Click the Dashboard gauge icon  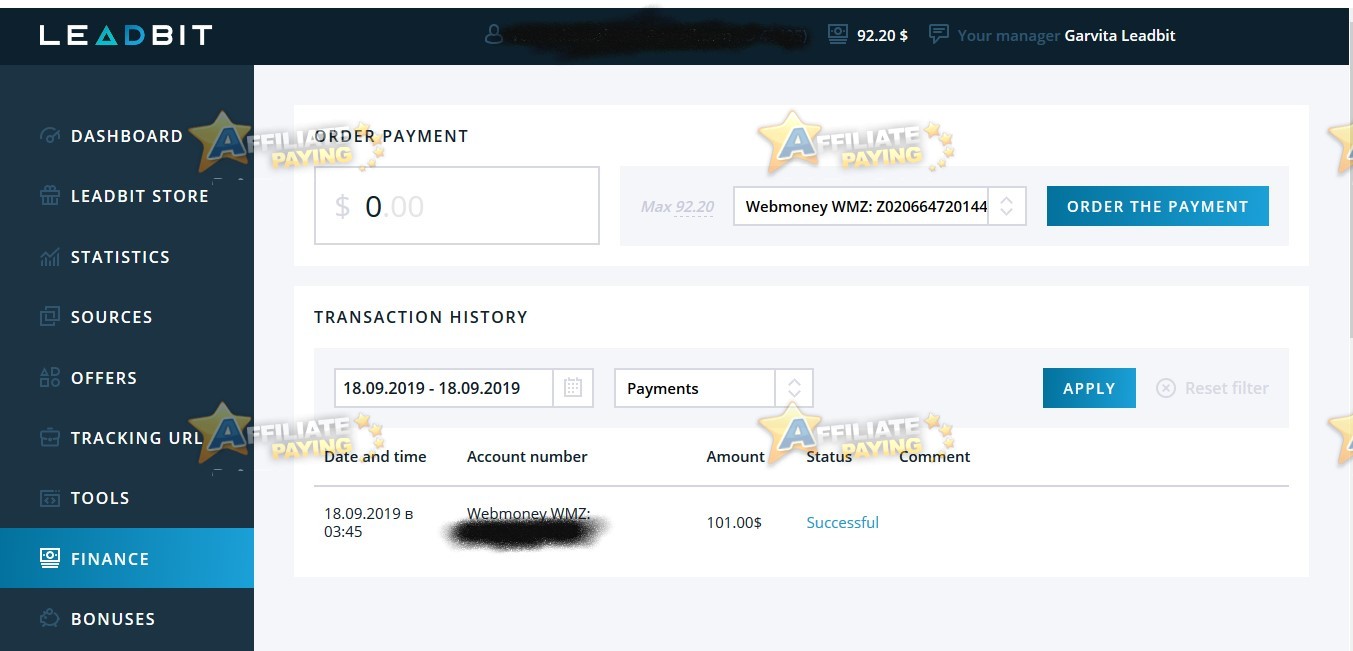tap(50, 136)
